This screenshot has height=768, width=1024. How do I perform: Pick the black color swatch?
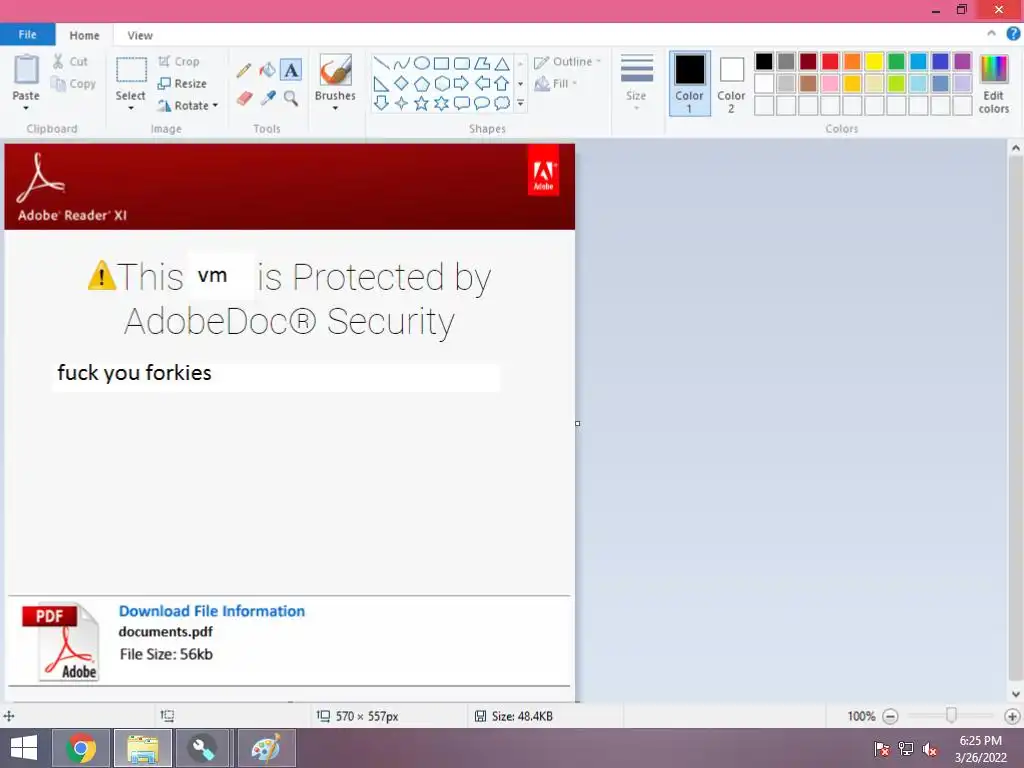[764, 61]
